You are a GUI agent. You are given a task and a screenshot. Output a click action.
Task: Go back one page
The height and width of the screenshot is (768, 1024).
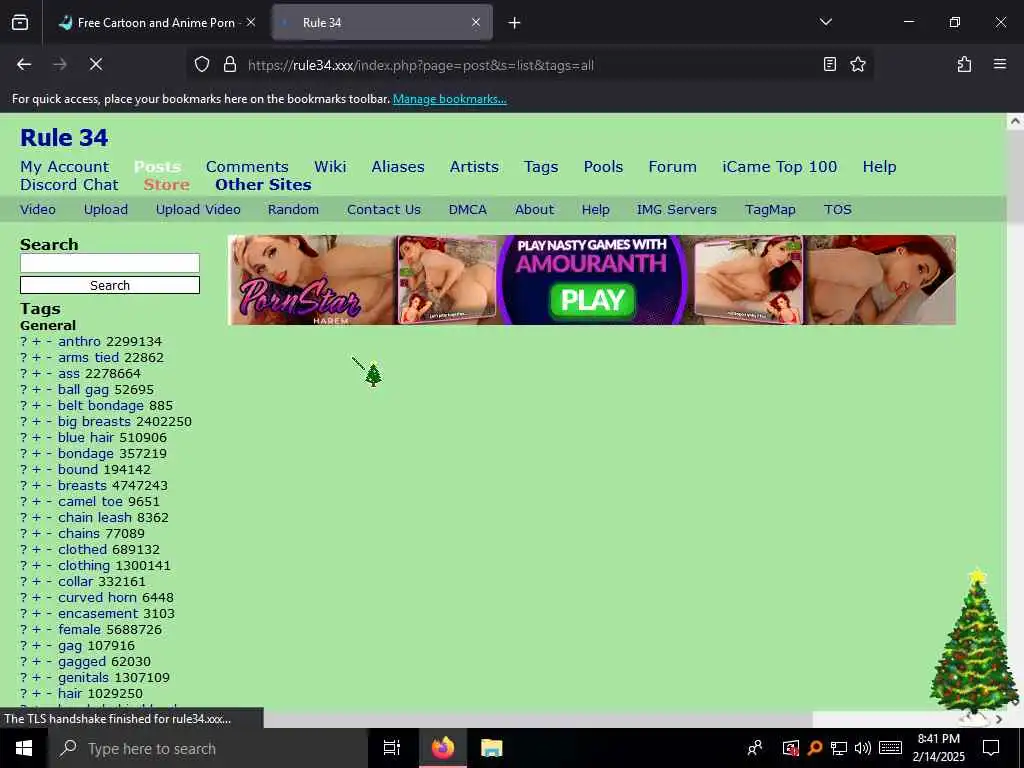pyautogui.click(x=24, y=64)
